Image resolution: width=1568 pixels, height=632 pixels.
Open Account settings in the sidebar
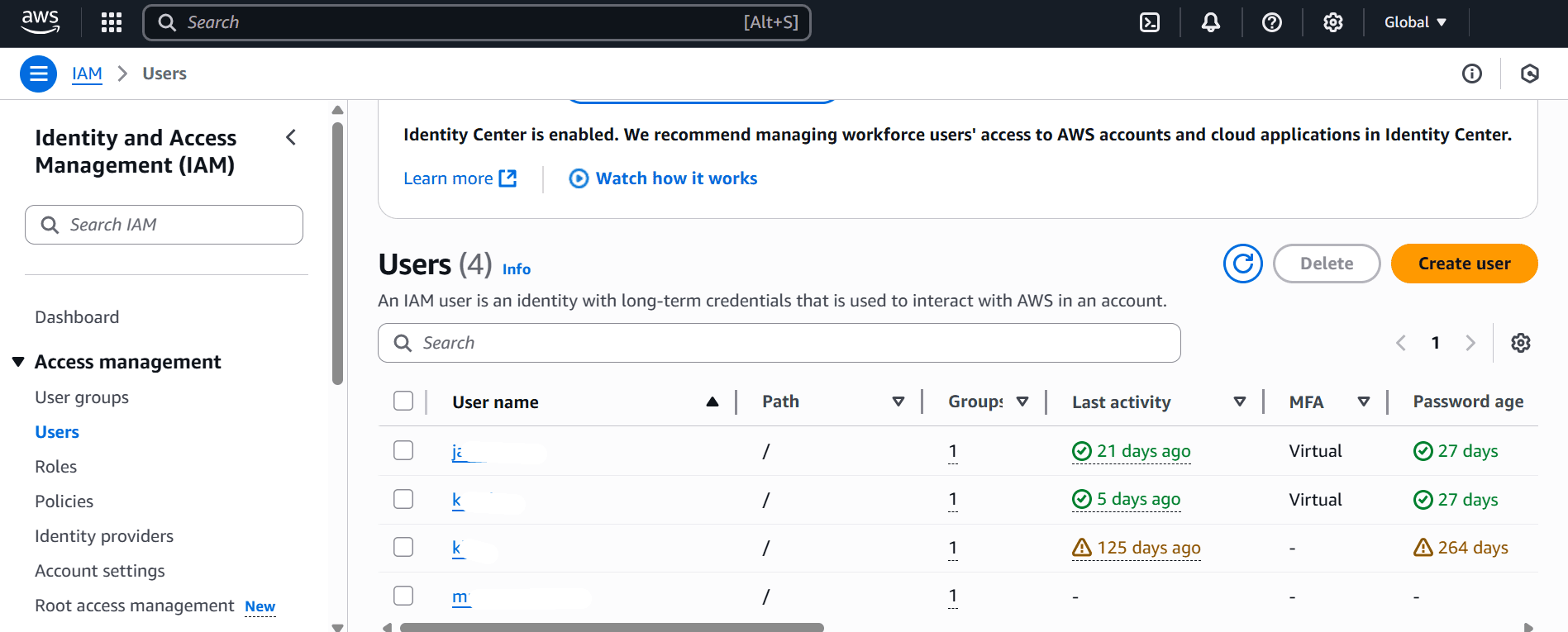tap(100, 571)
